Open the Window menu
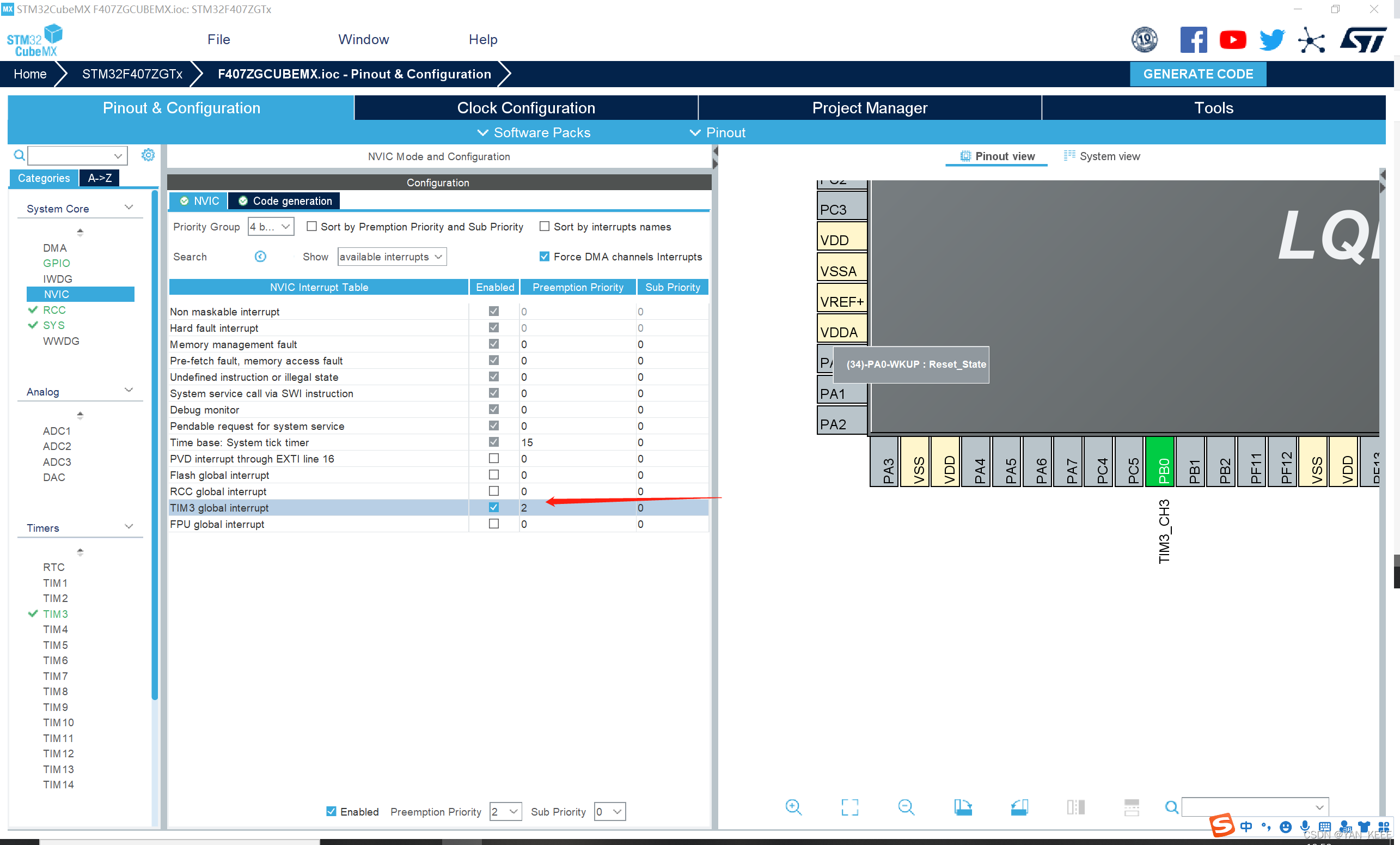1400x845 pixels. point(364,39)
